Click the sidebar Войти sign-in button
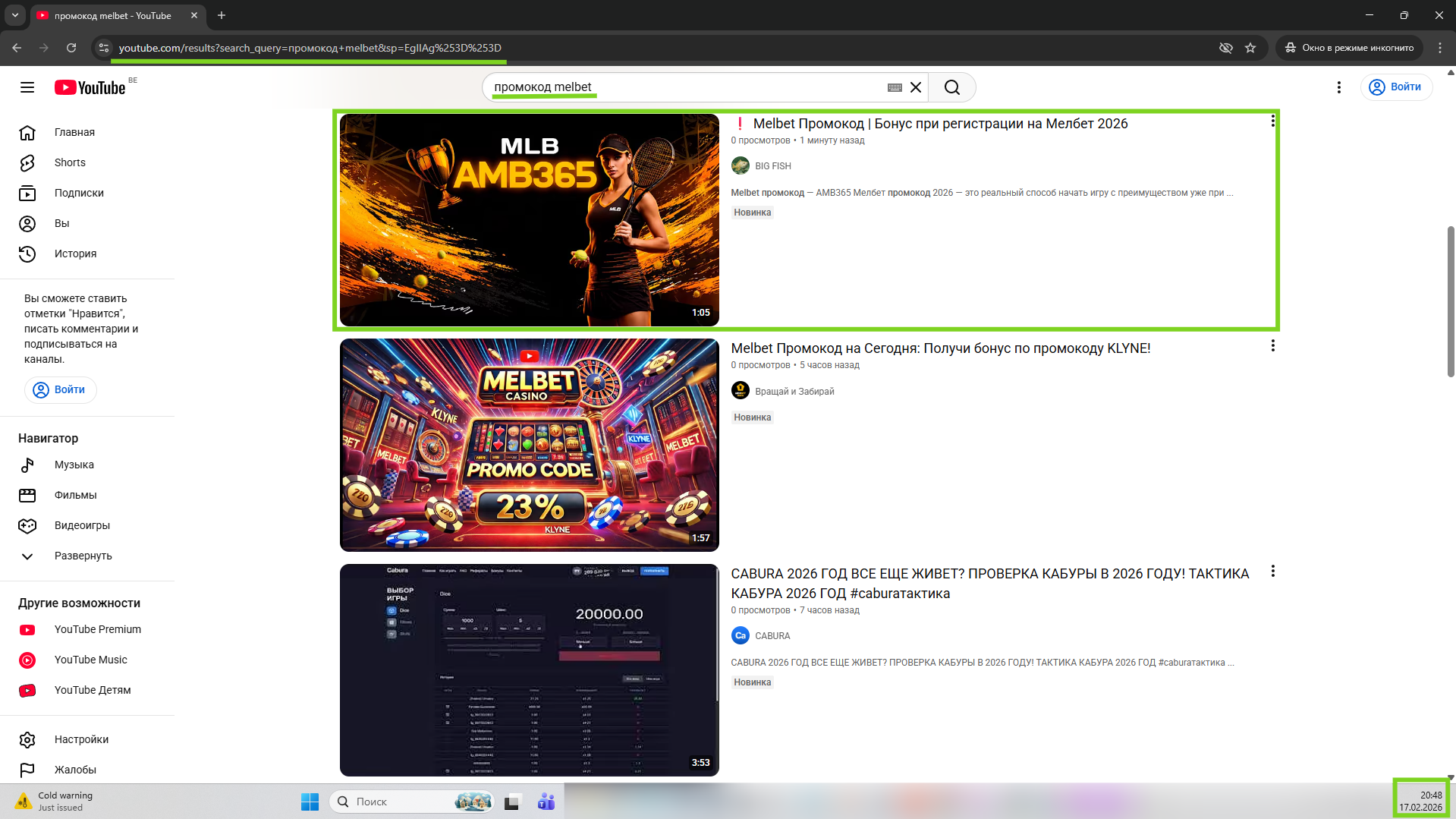The width and height of the screenshot is (1456, 819). point(61,389)
